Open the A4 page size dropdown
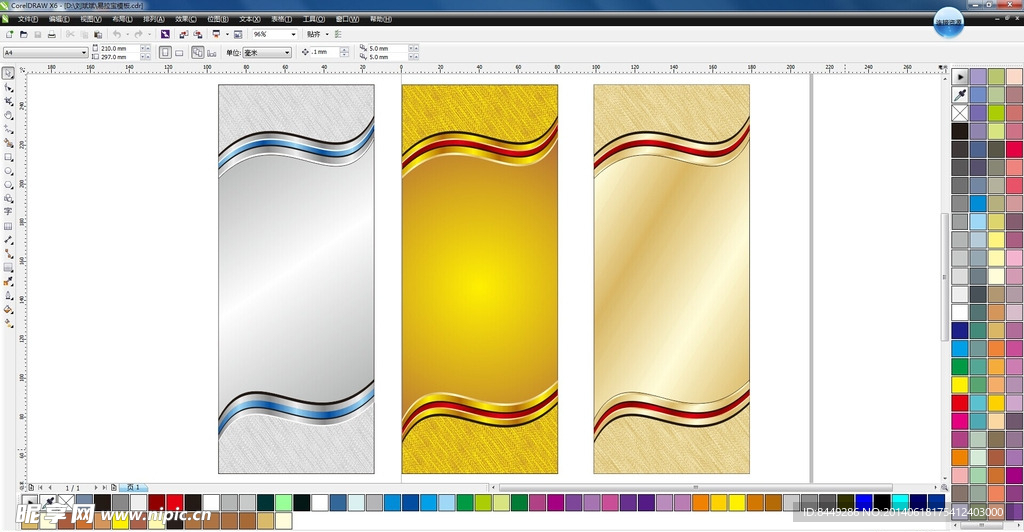The height and width of the screenshot is (532, 1024). pyautogui.click(x=84, y=52)
